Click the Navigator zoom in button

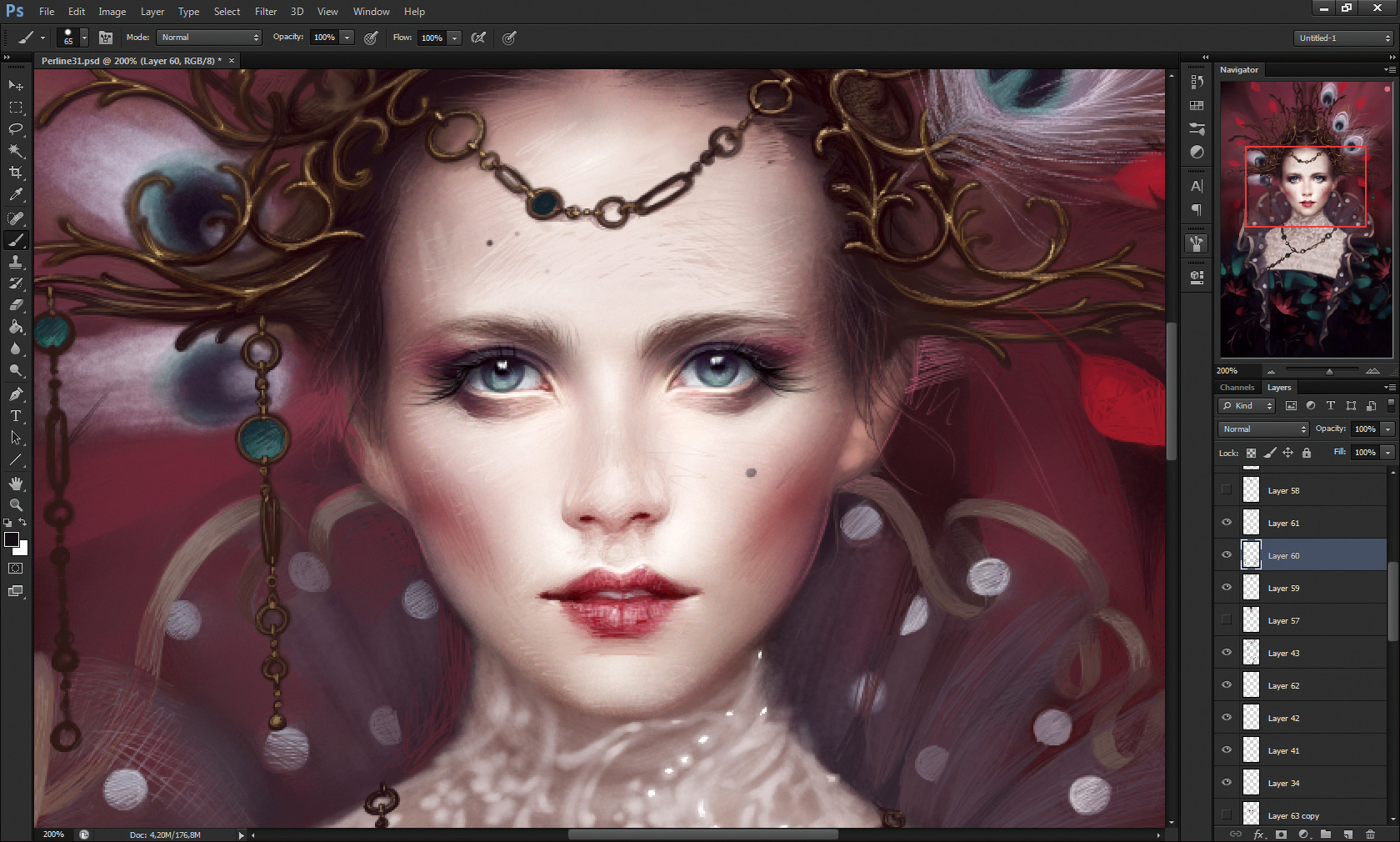[1372, 371]
